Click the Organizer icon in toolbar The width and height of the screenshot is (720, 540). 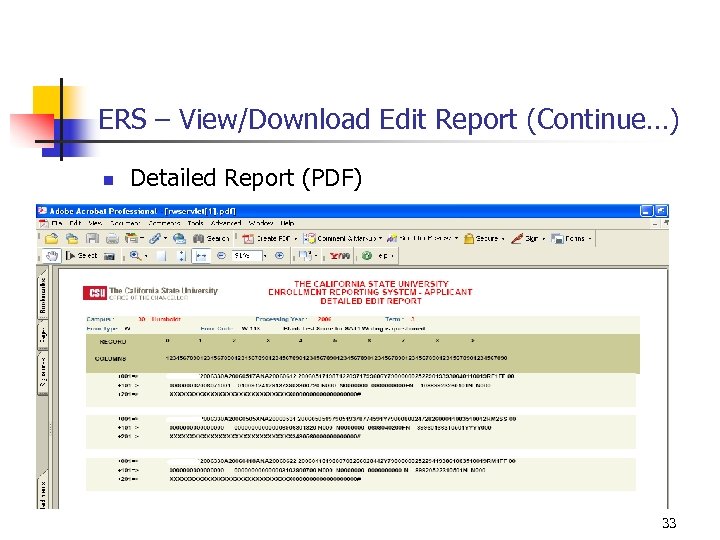(x=132, y=238)
